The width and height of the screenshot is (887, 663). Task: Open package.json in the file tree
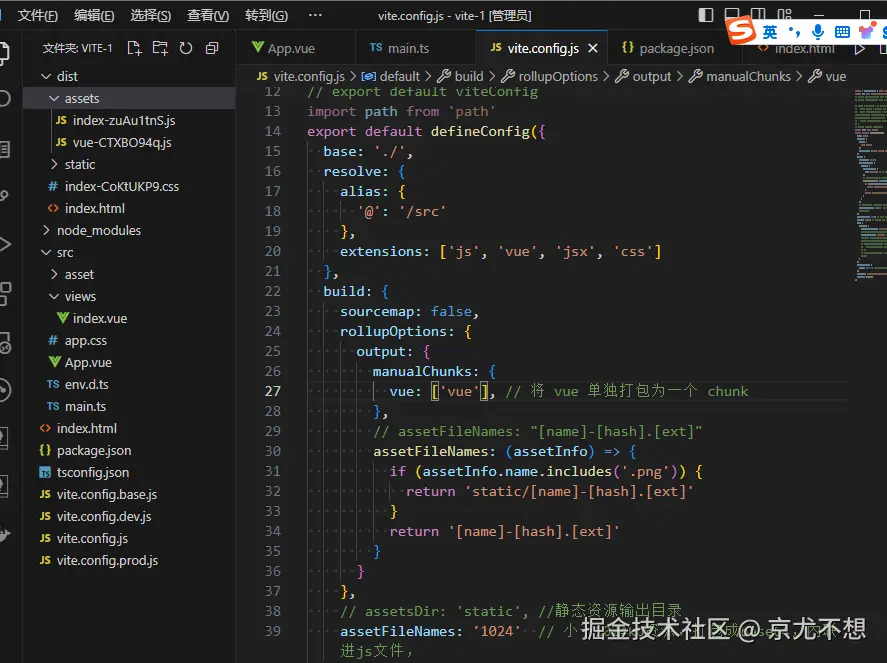point(129,451)
